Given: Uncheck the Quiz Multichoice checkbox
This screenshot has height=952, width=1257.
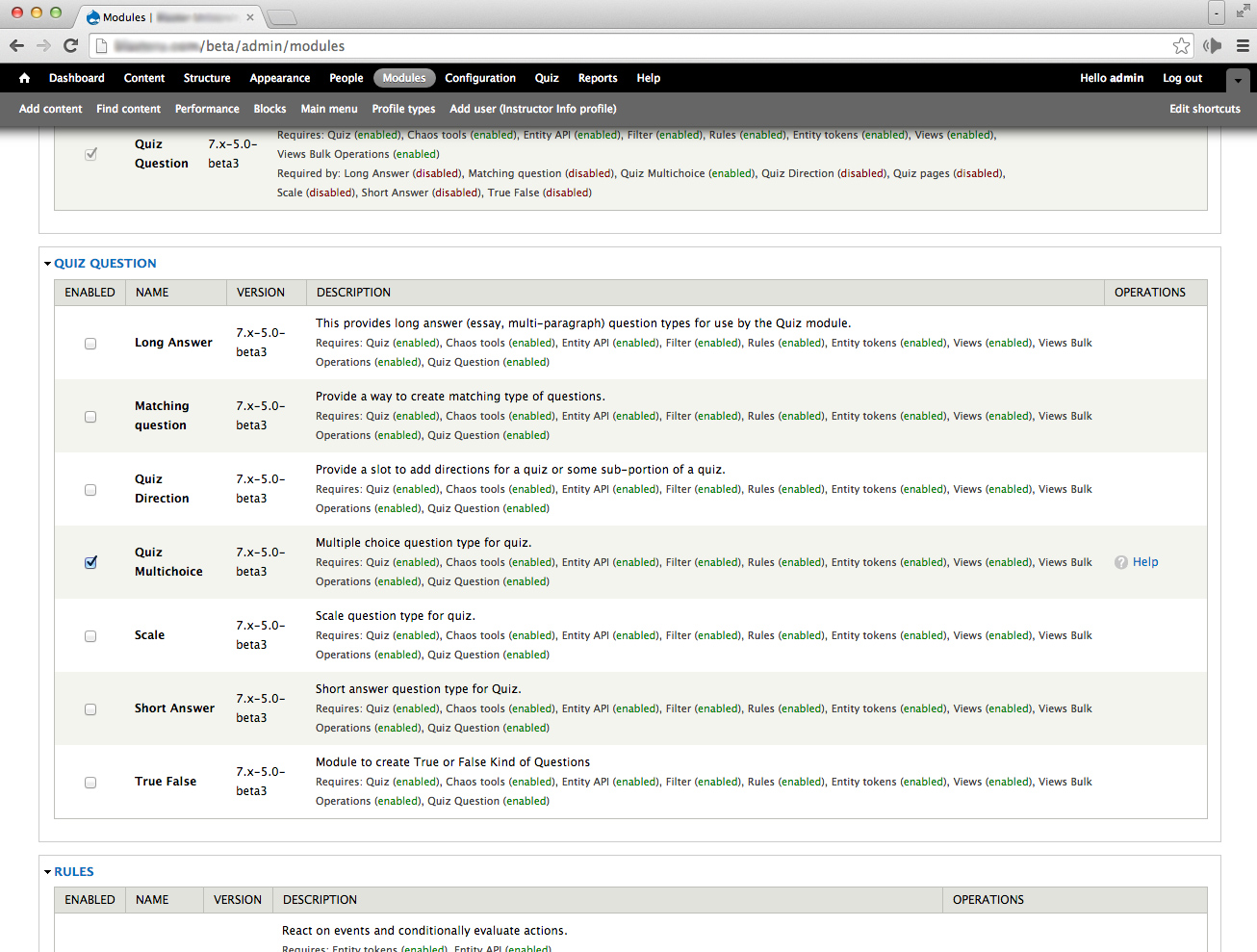Looking at the screenshot, I should 90,562.
